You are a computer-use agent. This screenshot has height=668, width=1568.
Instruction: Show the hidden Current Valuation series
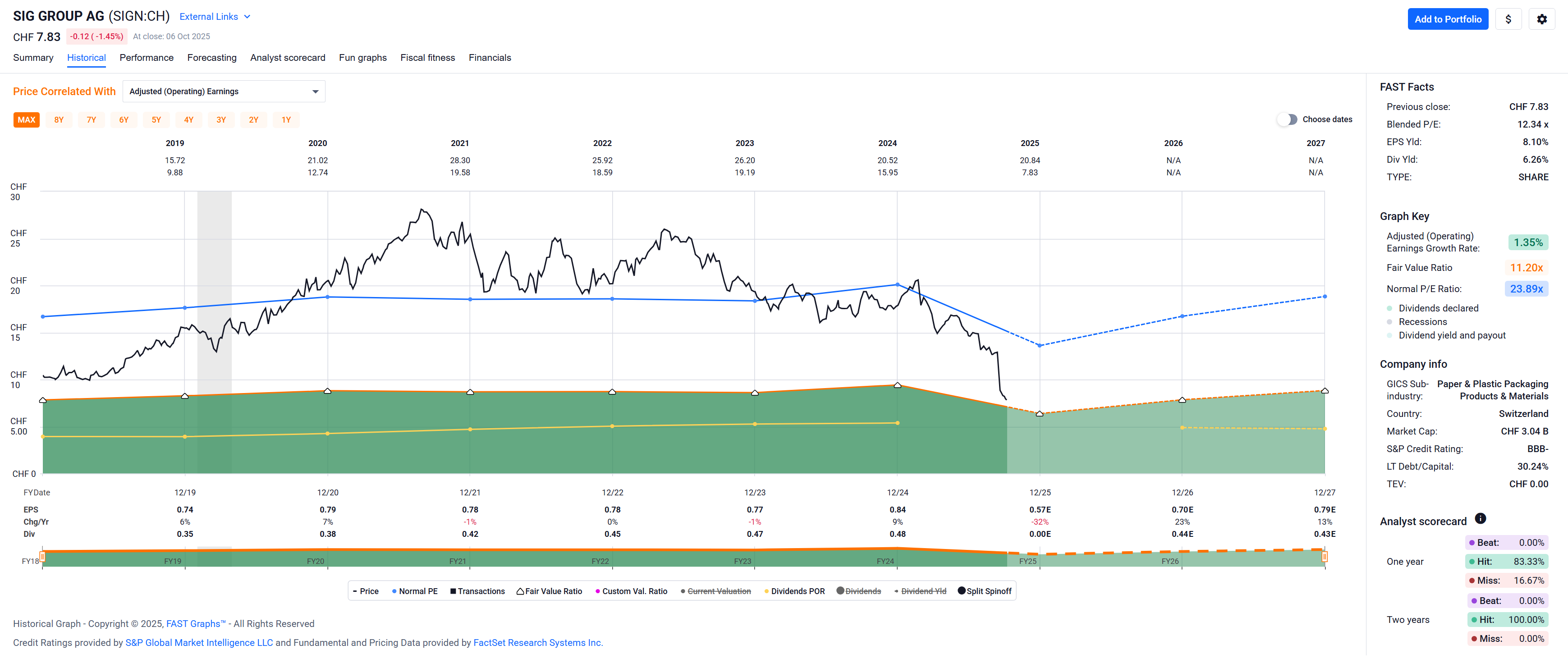716,591
